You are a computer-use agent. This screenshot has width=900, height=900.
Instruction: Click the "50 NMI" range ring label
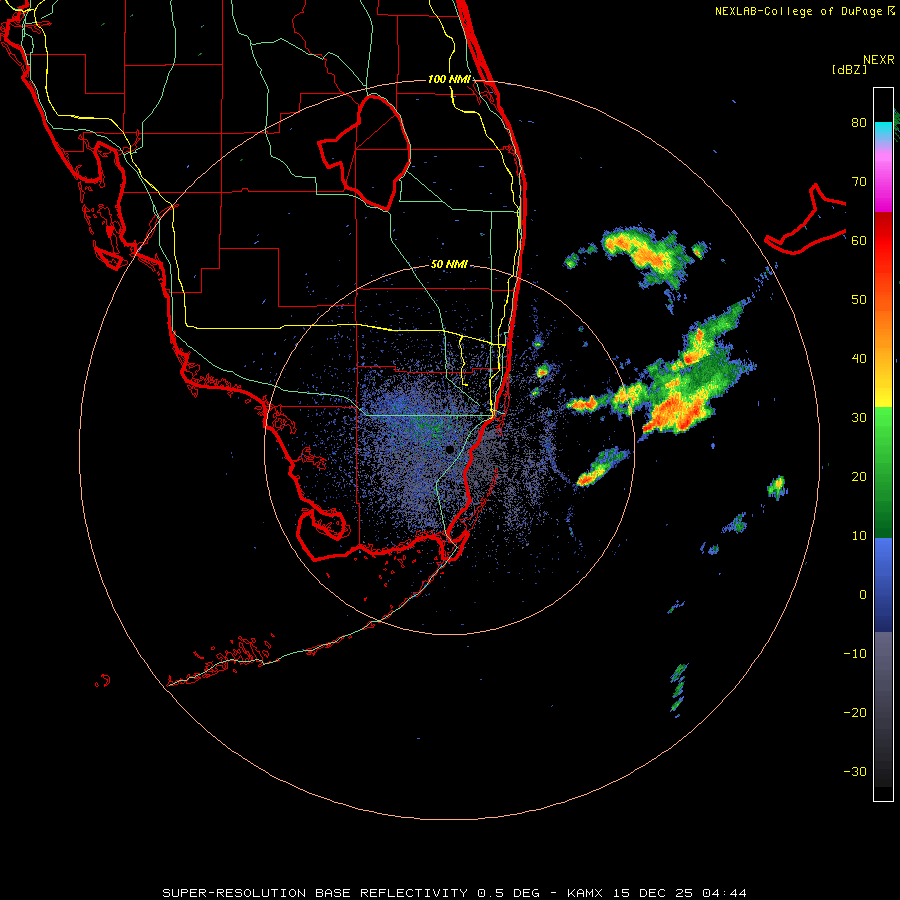pyautogui.click(x=449, y=265)
